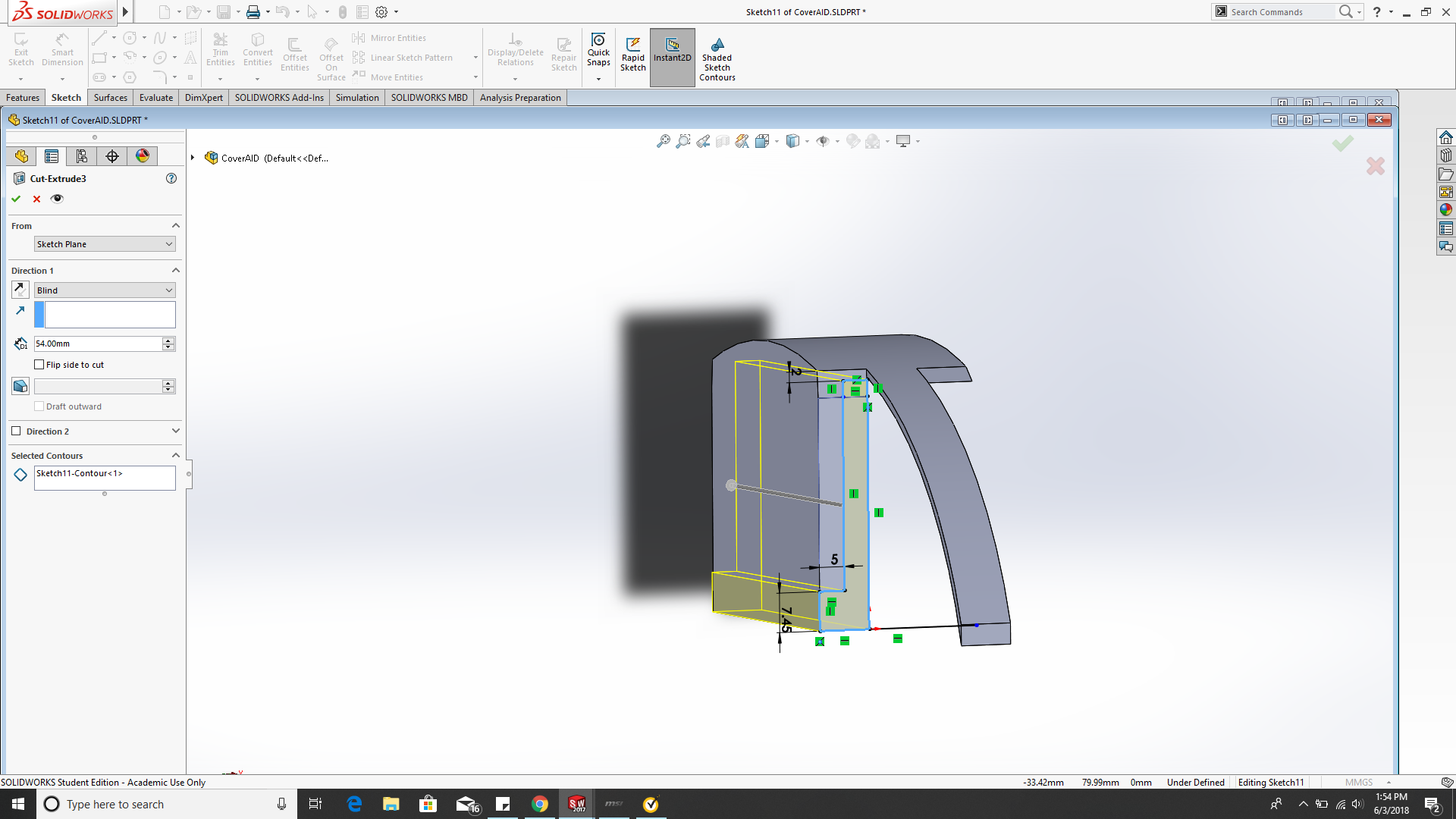This screenshot has height=819, width=1456.
Task: Click the Windows Start button
Action: pyautogui.click(x=18, y=805)
